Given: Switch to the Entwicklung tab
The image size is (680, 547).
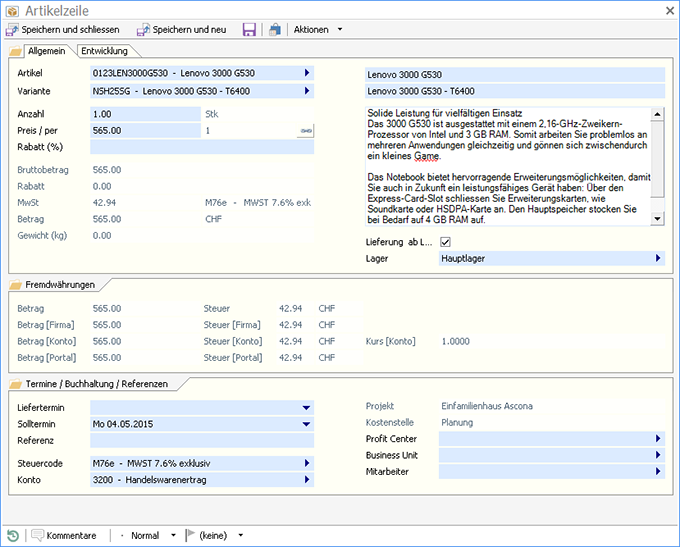Looking at the screenshot, I should [105, 51].
